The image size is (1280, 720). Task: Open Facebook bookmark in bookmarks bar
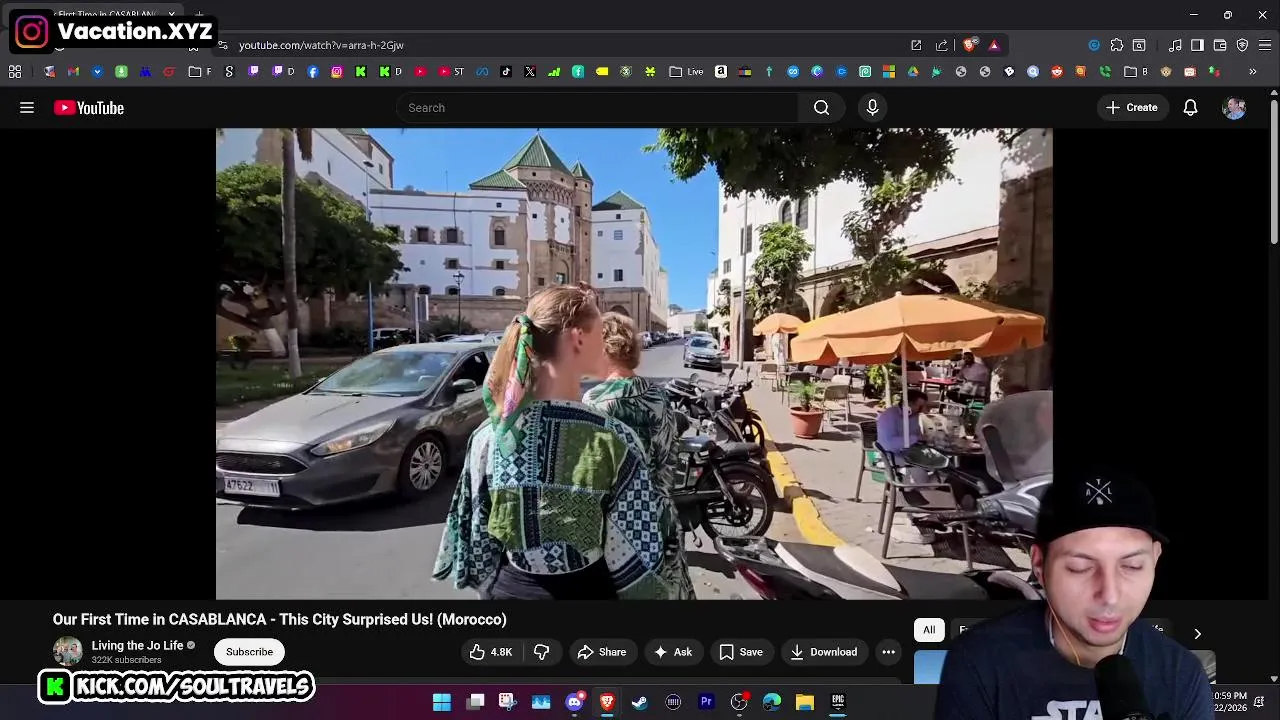point(313,72)
